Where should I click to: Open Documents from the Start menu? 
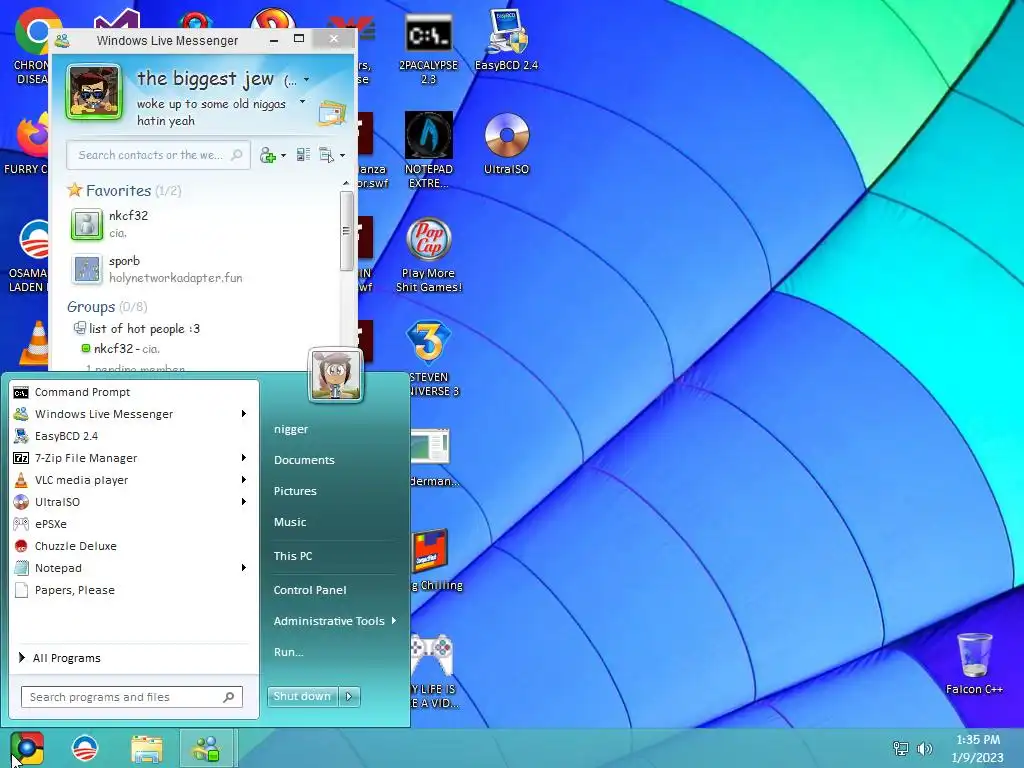[x=304, y=460]
